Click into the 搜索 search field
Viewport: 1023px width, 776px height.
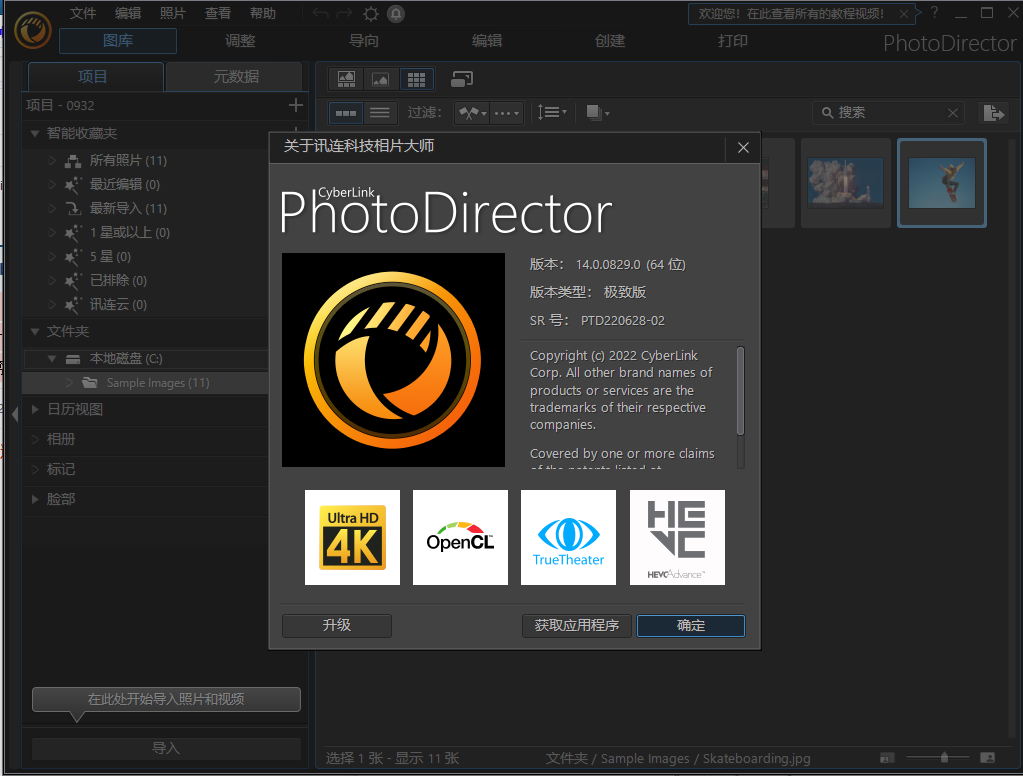point(889,113)
